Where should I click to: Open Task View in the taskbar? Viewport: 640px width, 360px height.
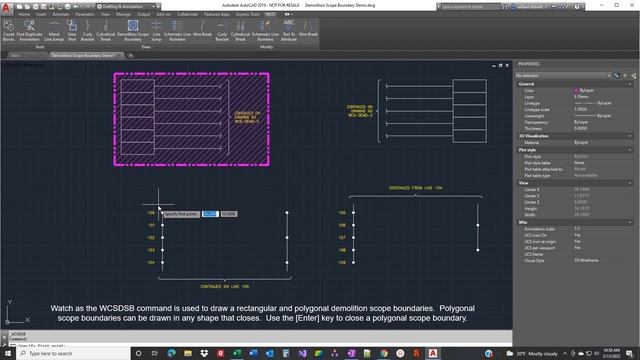click(x=155, y=353)
